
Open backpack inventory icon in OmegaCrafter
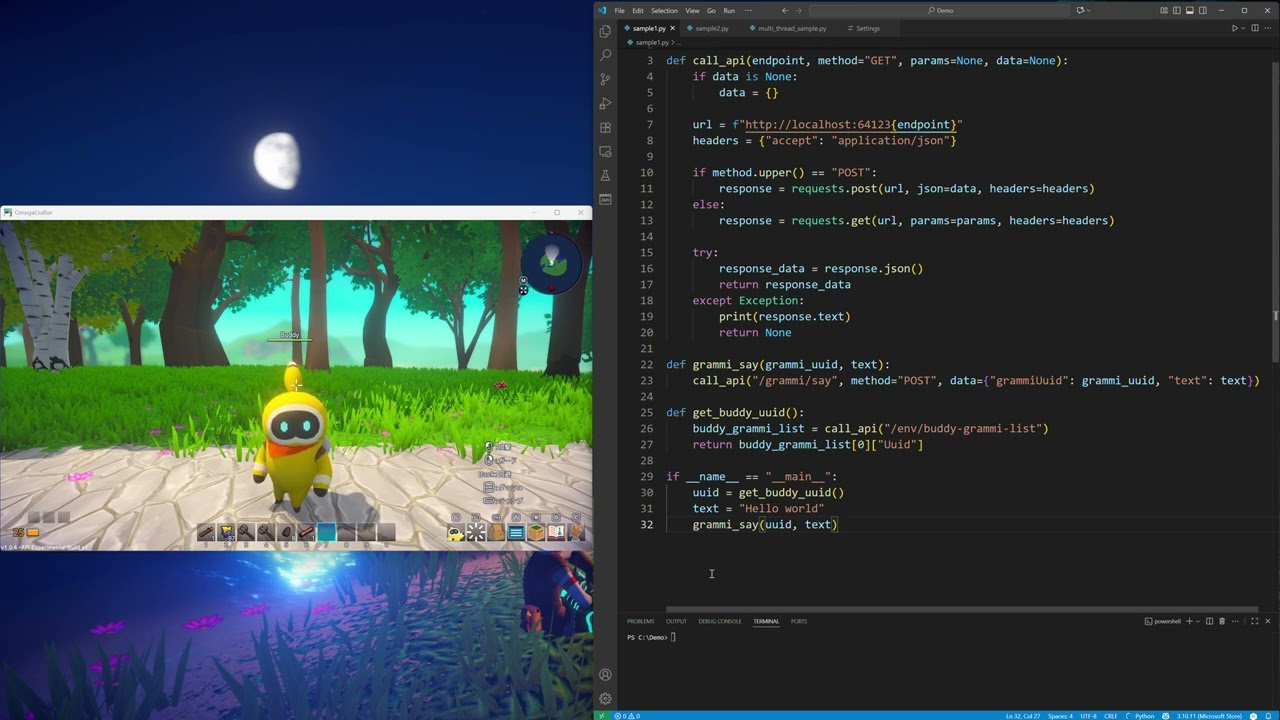coord(496,533)
